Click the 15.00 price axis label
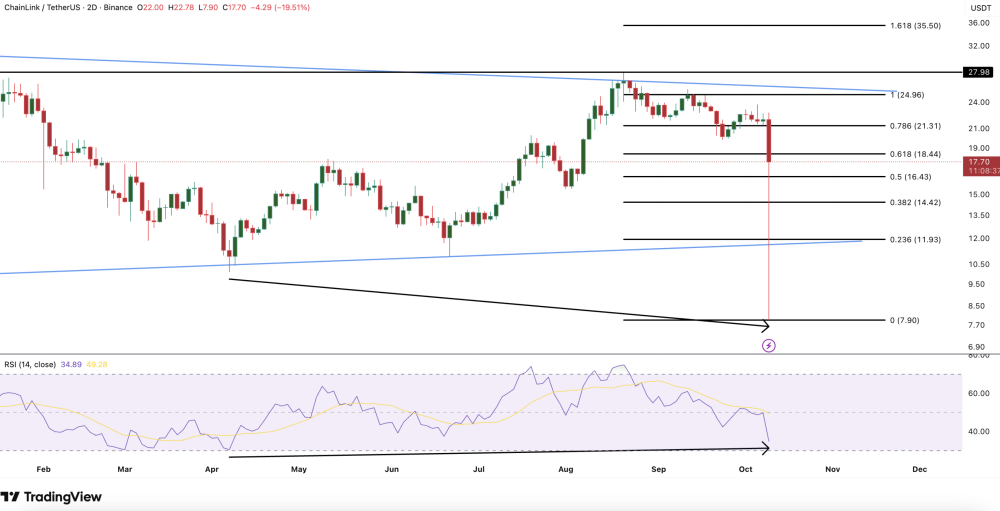 click(x=978, y=195)
